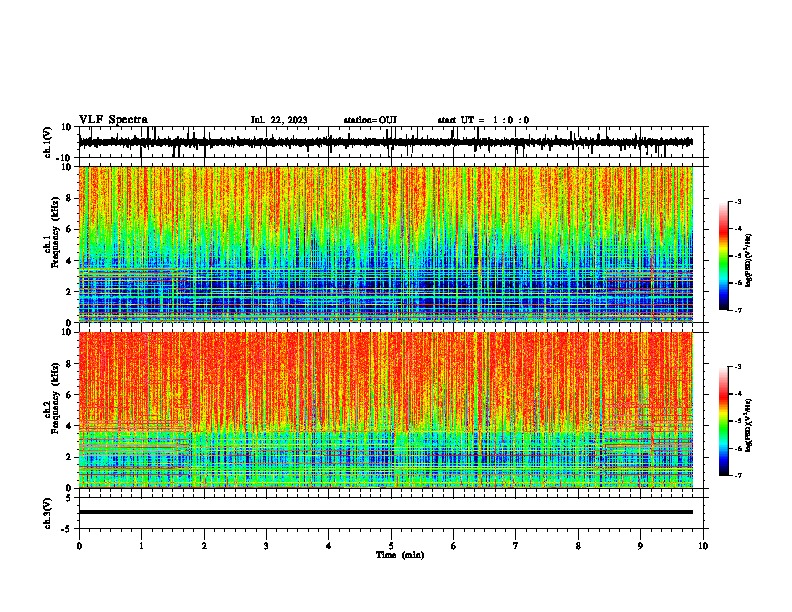Select the "ch.3(V)" vertical axis label
Image resolution: width=792 pixels, height=612 pixels.
(48, 513)
